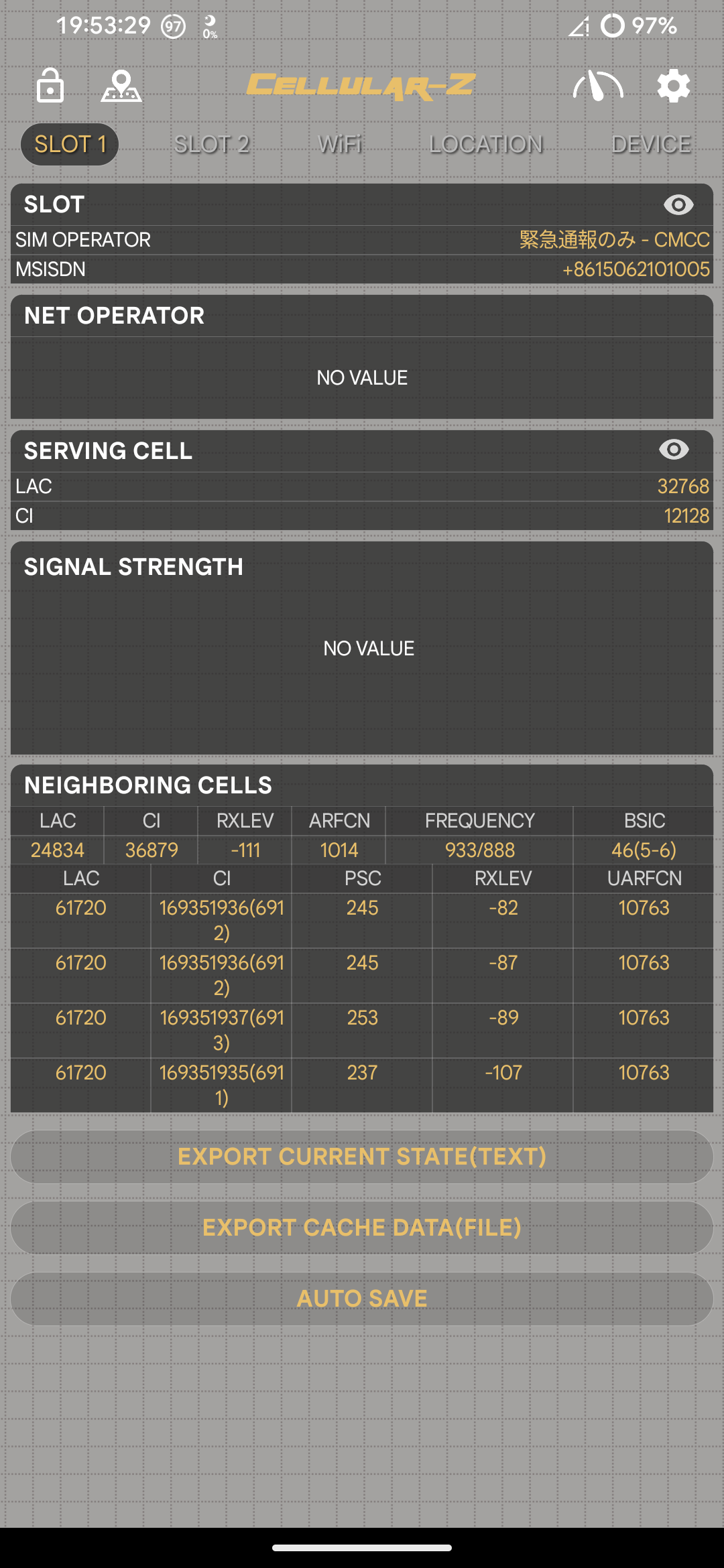
Task: Switch to the DEVICE tab
Action: (x=651, y=143)
